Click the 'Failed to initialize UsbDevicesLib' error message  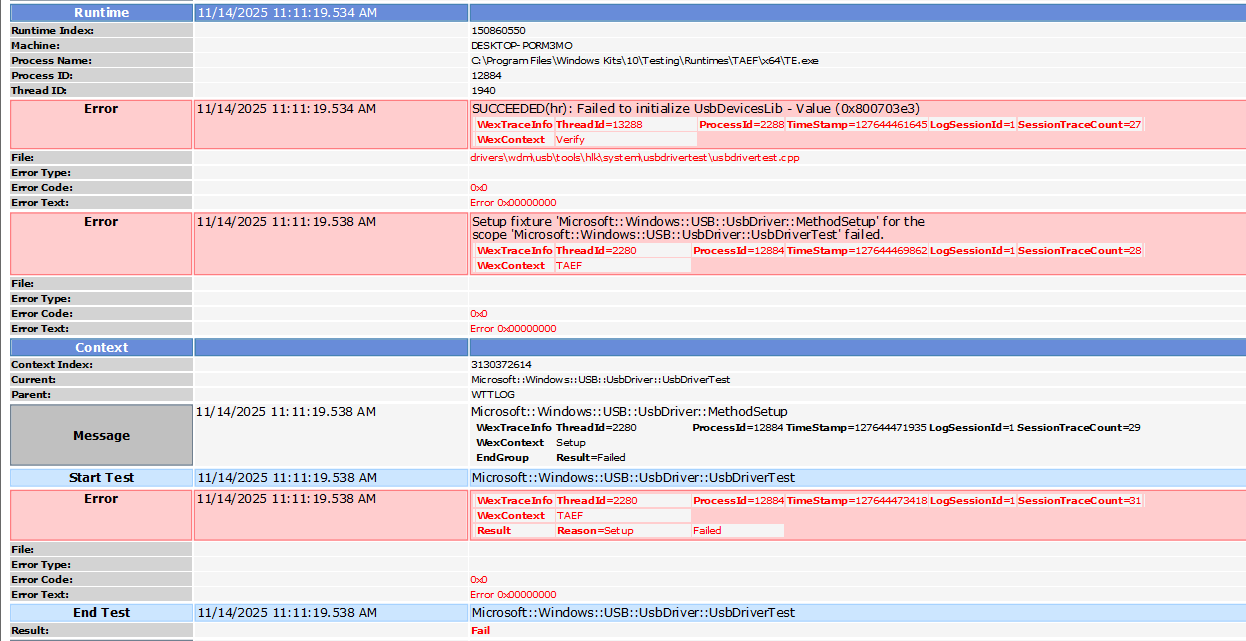[695, 108]
